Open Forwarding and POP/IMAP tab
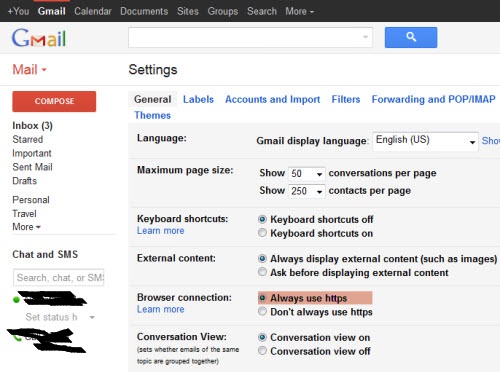This screenshot has width=500, height=372. (x=433, y=99)
